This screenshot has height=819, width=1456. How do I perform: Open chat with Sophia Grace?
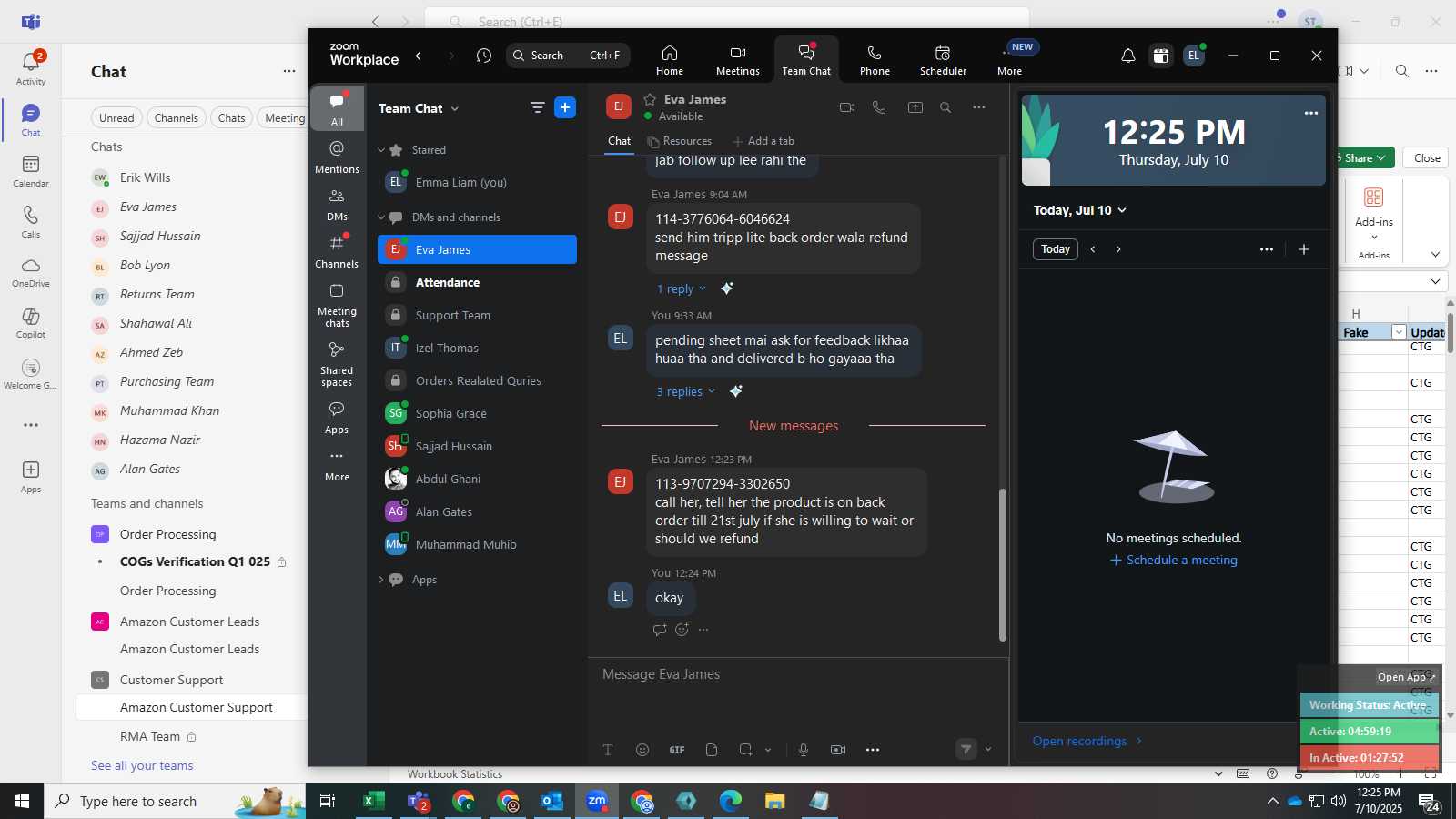tap(477, 413)
